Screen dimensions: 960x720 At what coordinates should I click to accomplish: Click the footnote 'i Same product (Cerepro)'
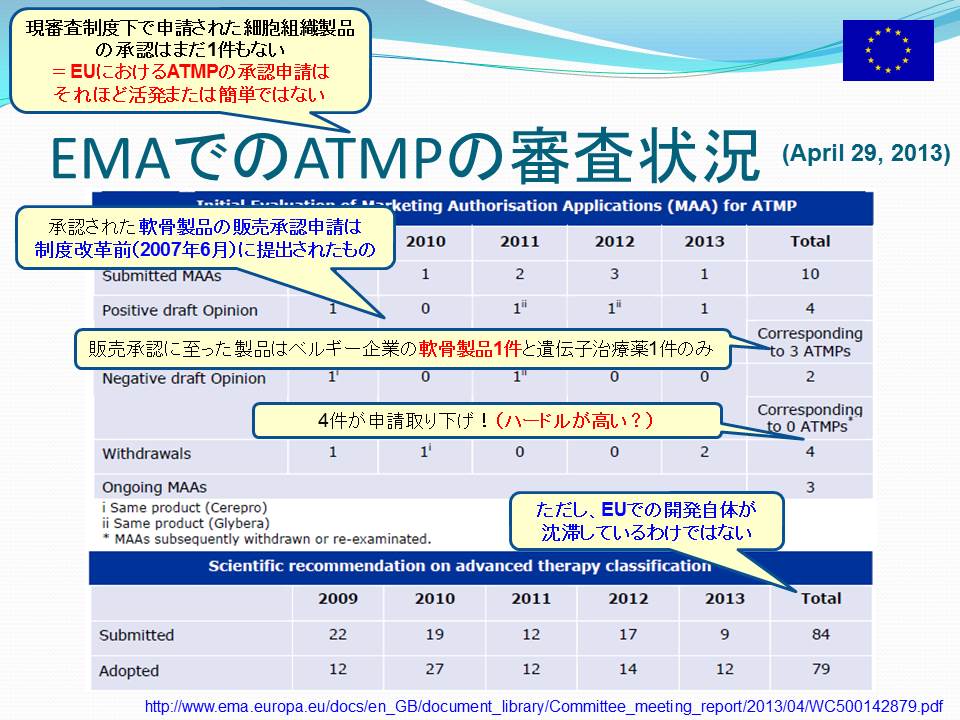pos(184,508)
